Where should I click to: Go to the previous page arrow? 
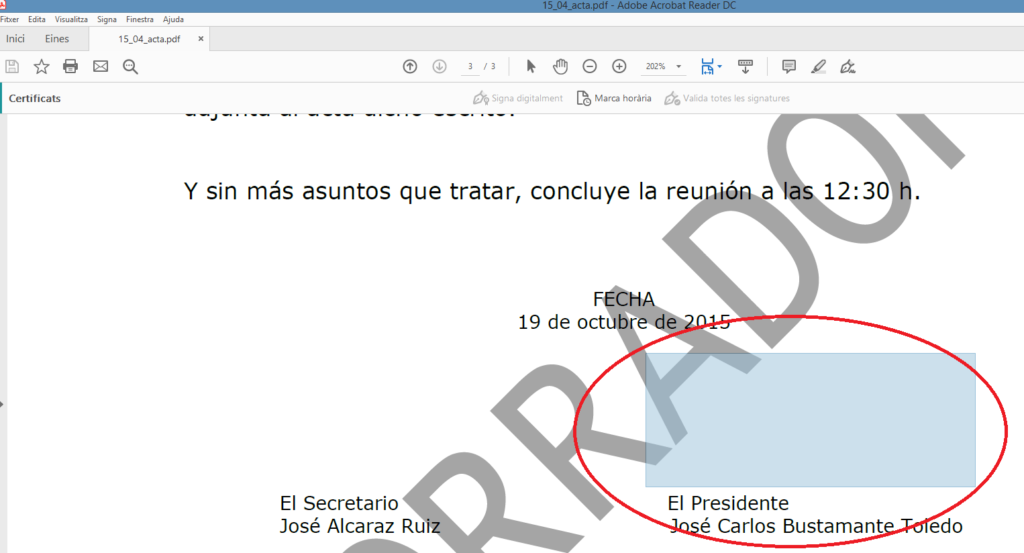[410, 67]
